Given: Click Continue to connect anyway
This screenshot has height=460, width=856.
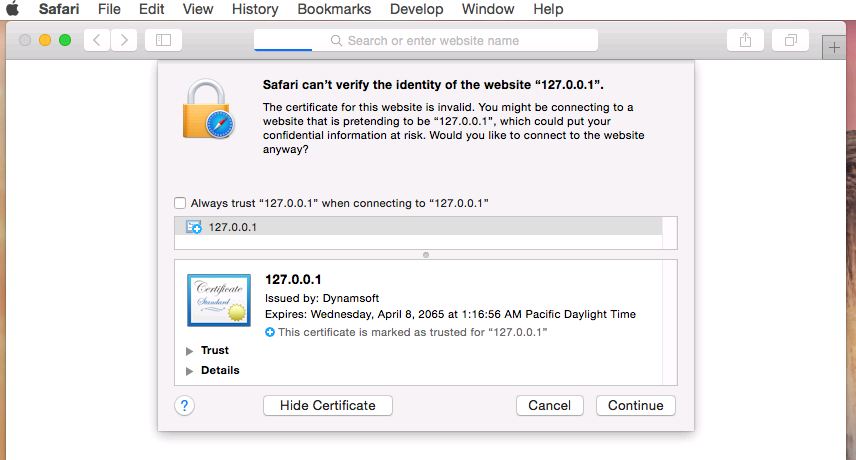Looking at the screenshot, I should click(x=635, y=405).
